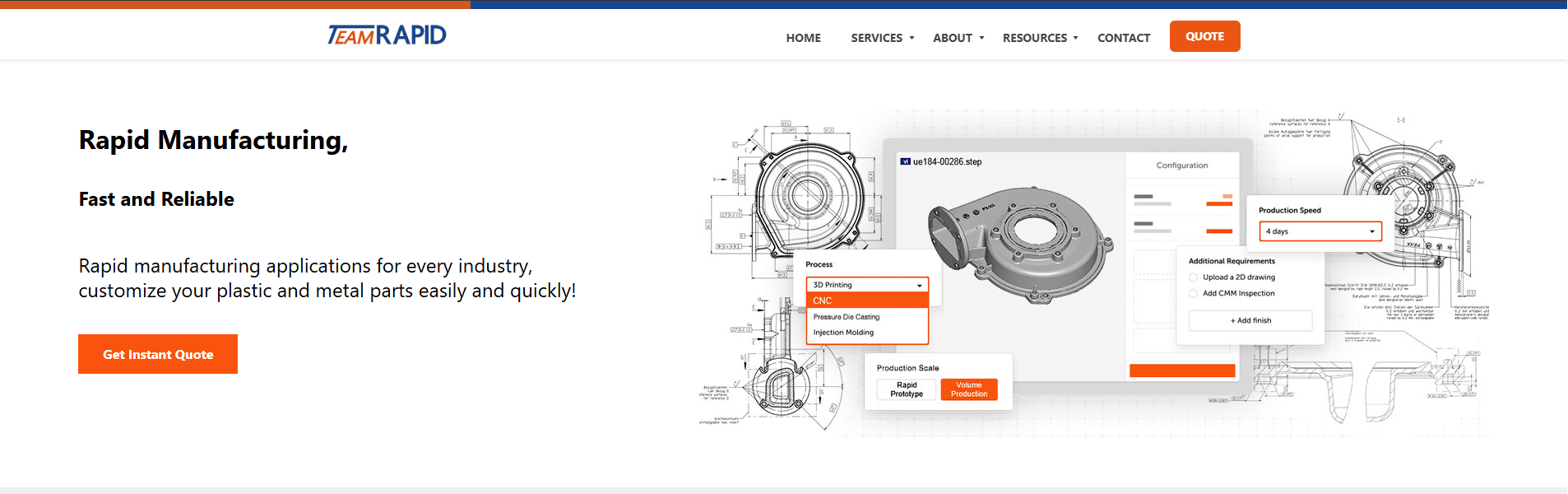This screenshot has width=1568, height=494.
Task: Expand the RESOURCES dropdown menu
Action: pos(1040,38)
